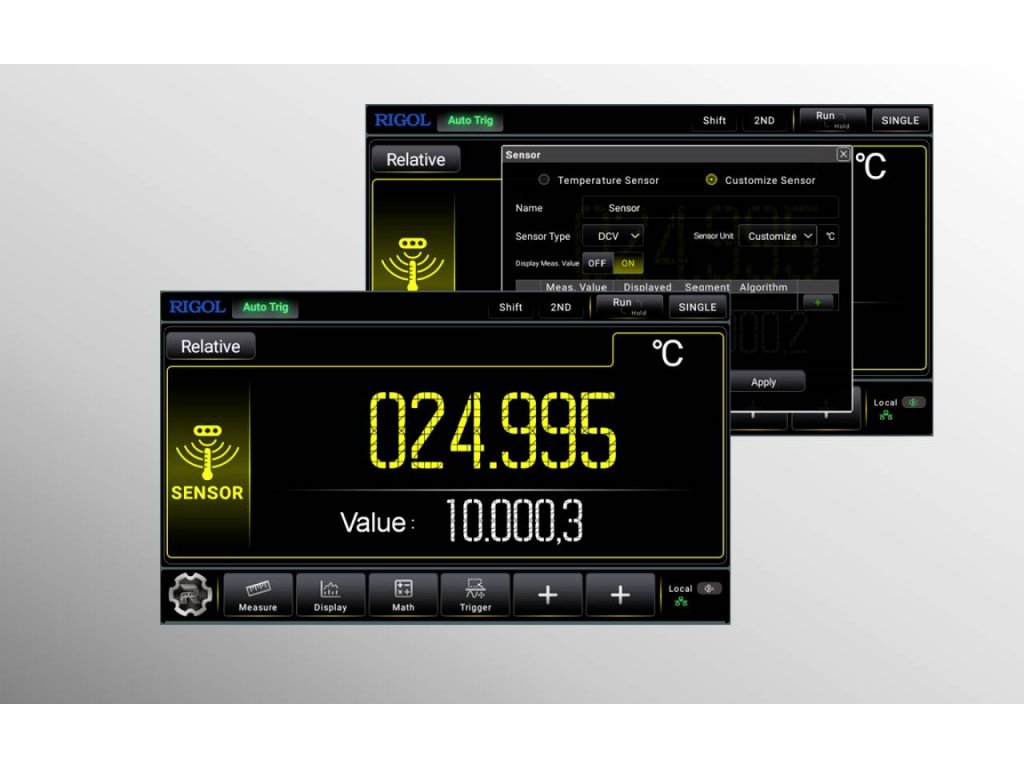Click the Local status label in back window
1024x768 pixels.
pos(885,402)
